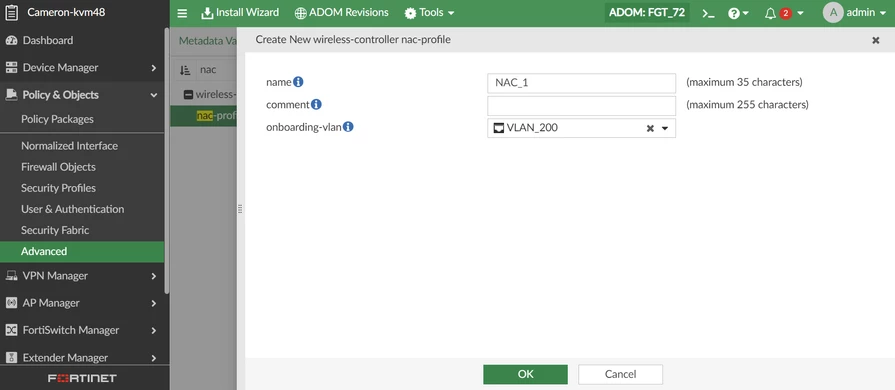
Task: Open the Install Wizard
Action: [x=240, y=13]
